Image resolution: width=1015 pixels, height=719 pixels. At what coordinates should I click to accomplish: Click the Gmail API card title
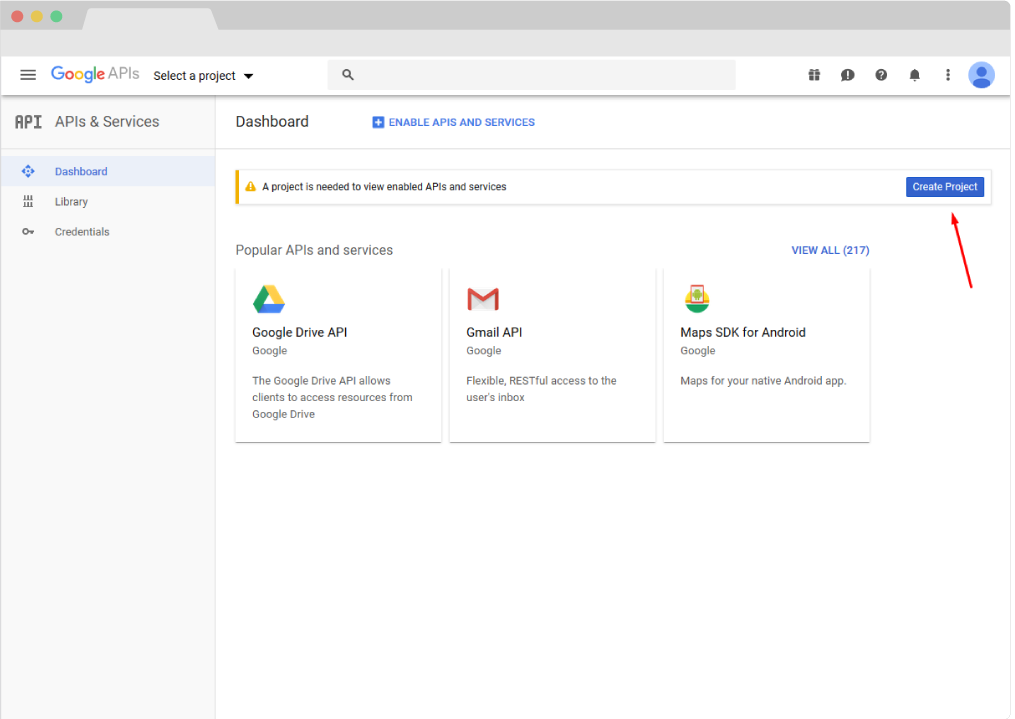tap(494, 332)
